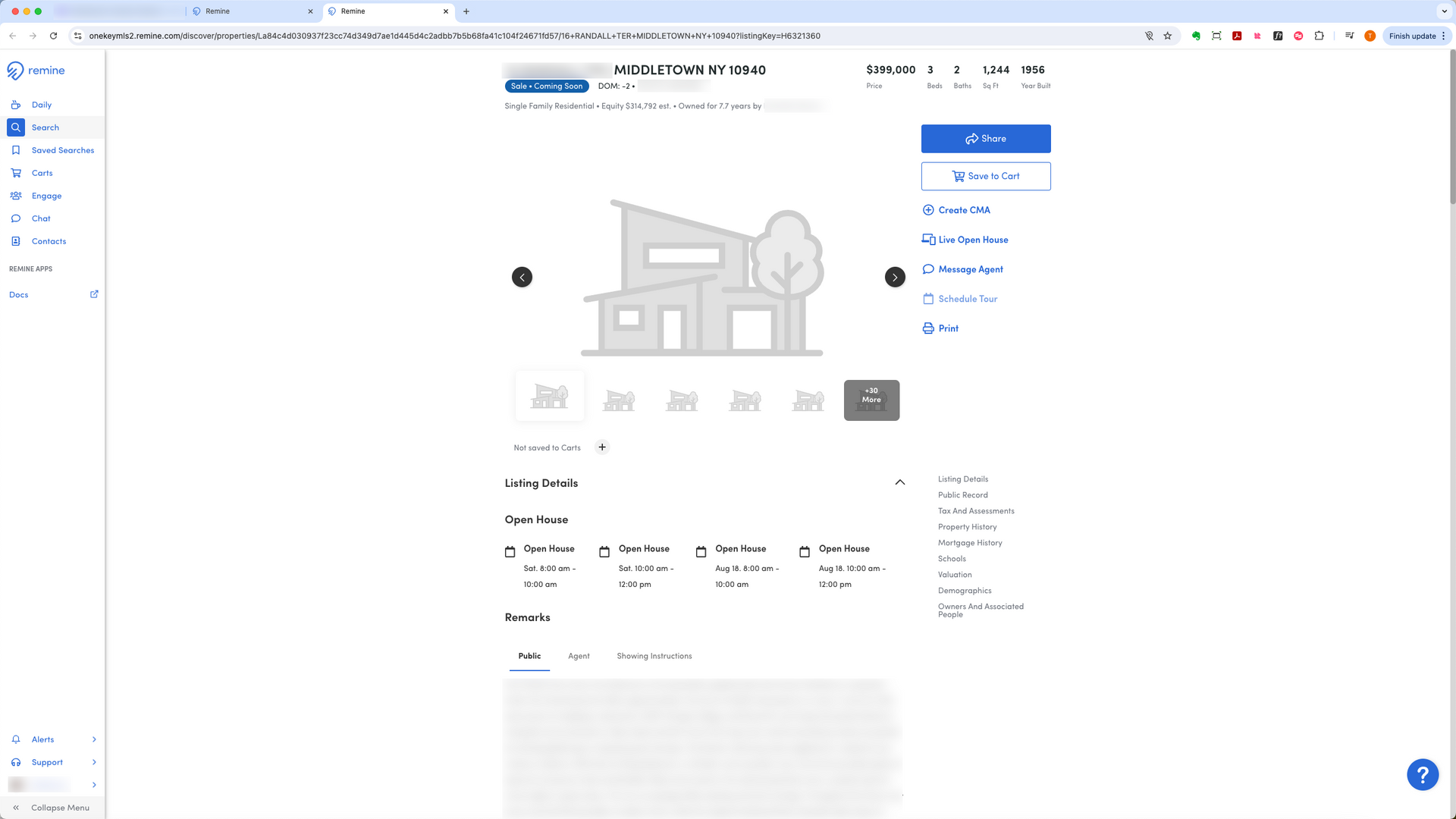Click the Print icon for the listing
Viewport: 1456px width, 819px height.
927,328
